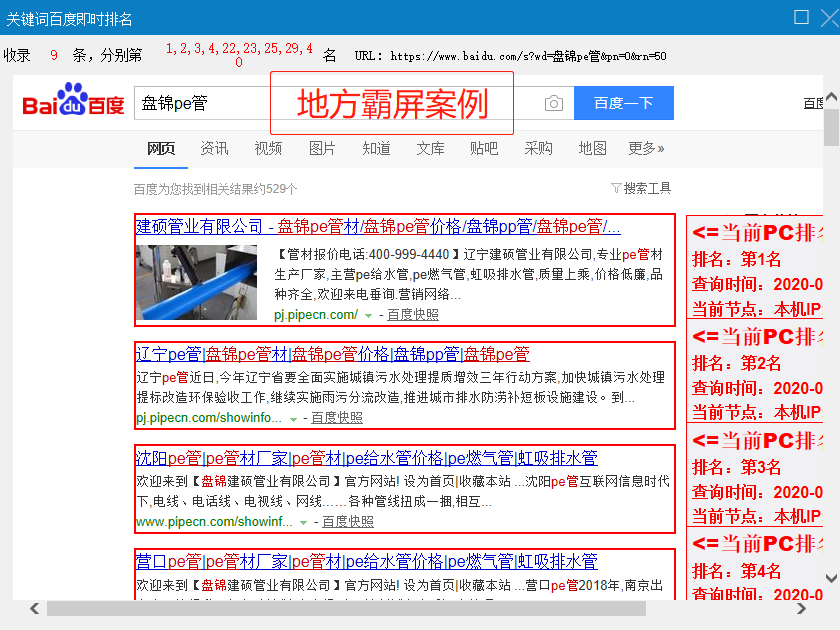Click vertical scrollbar down arrow
Screen dimensions: 840x630
(831, 578)
